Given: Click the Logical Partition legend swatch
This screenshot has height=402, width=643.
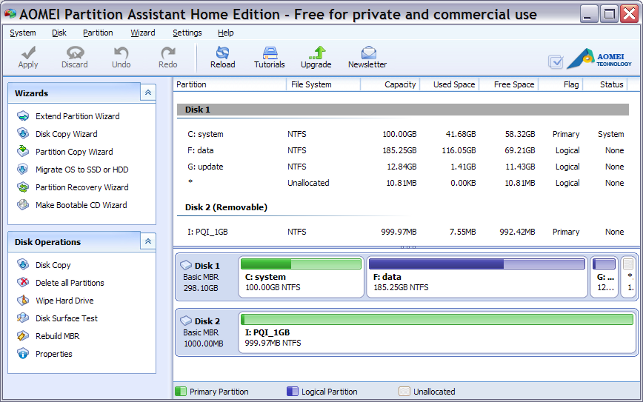Looking at the screenshot, I should pos(292,391).
